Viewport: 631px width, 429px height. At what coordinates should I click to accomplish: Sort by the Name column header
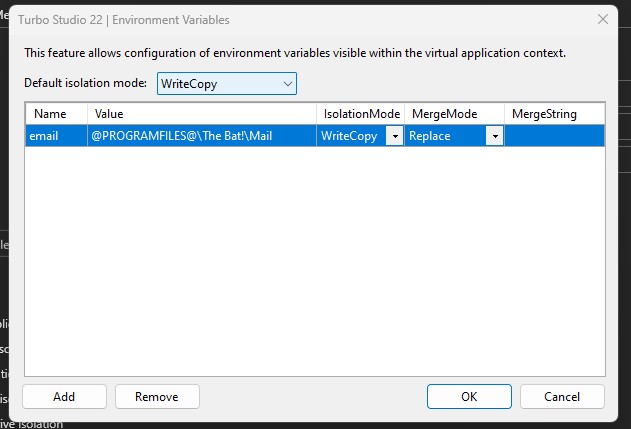coord(56,114)
